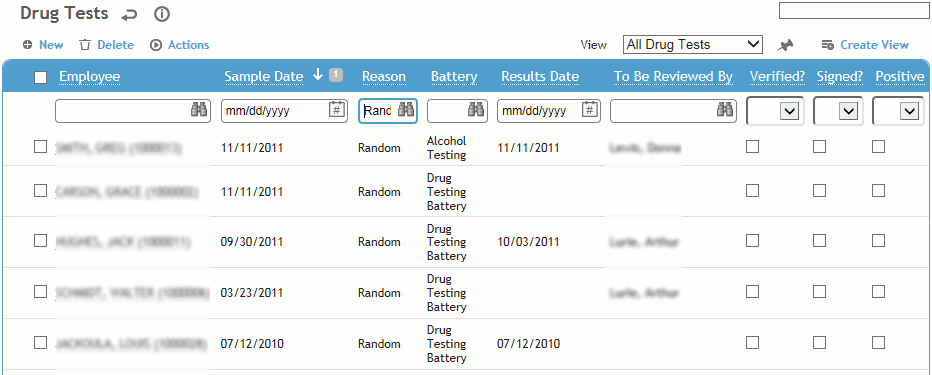Tick the select-all checkbox in header row
Viewport: 932px width, 375px height.
(40, 77)
